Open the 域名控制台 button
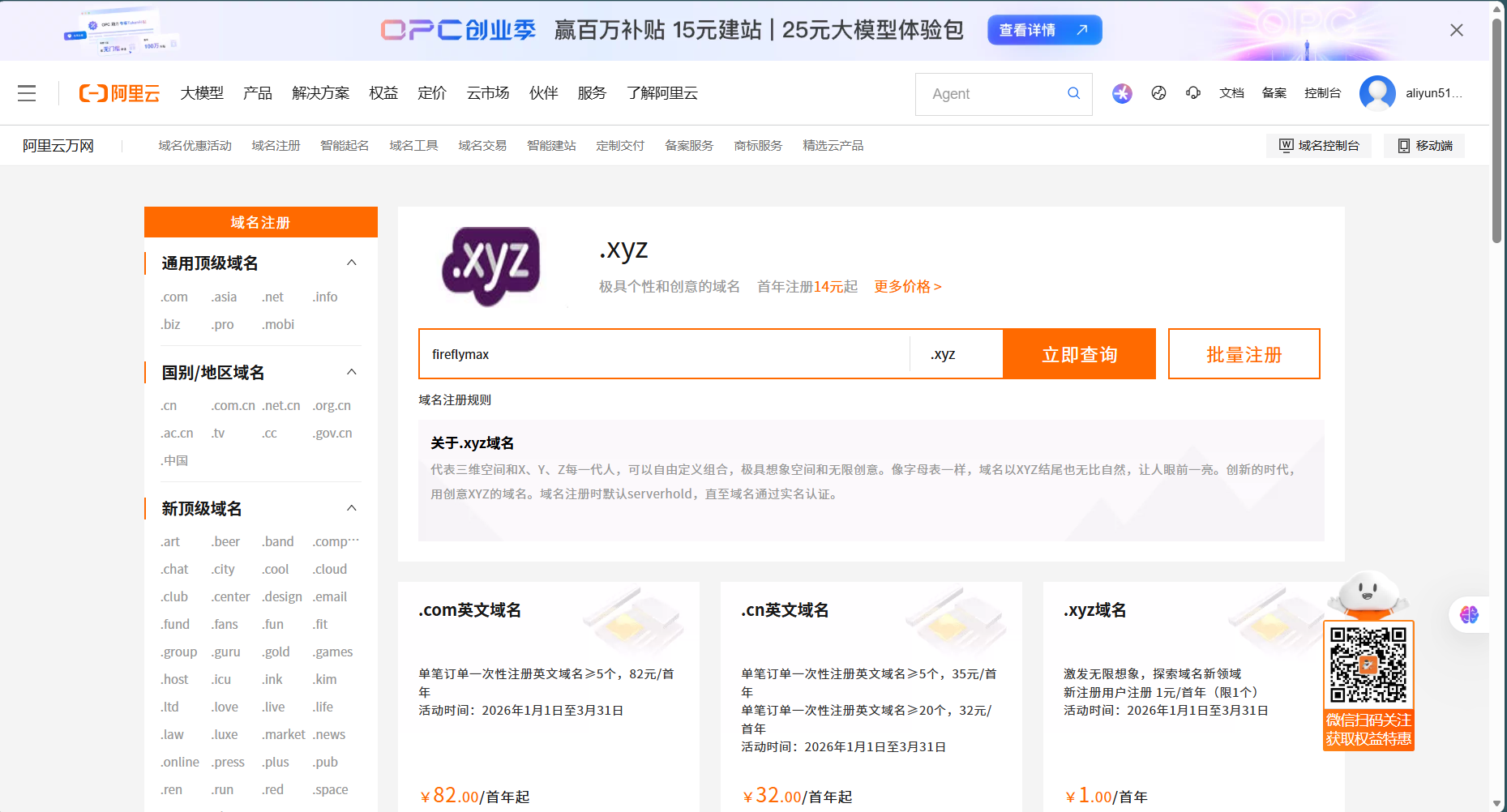The image size is (1507, 812). [x=1319, y=146]
